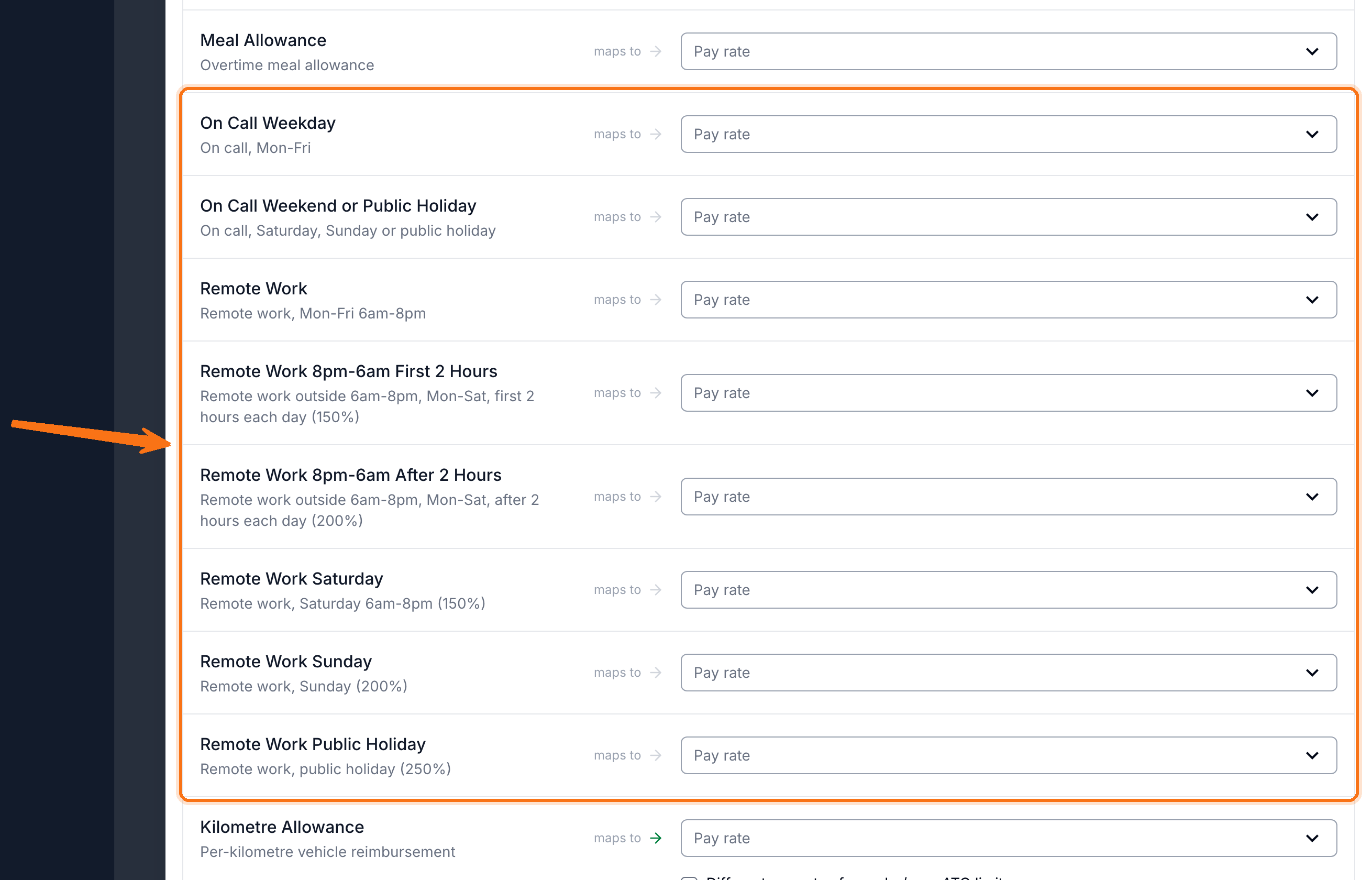The height and width of the screenshot is (880, 1372).
Task: Open the Kilometre Allowance pay rate dropdown
Action: click(1008, 838)
